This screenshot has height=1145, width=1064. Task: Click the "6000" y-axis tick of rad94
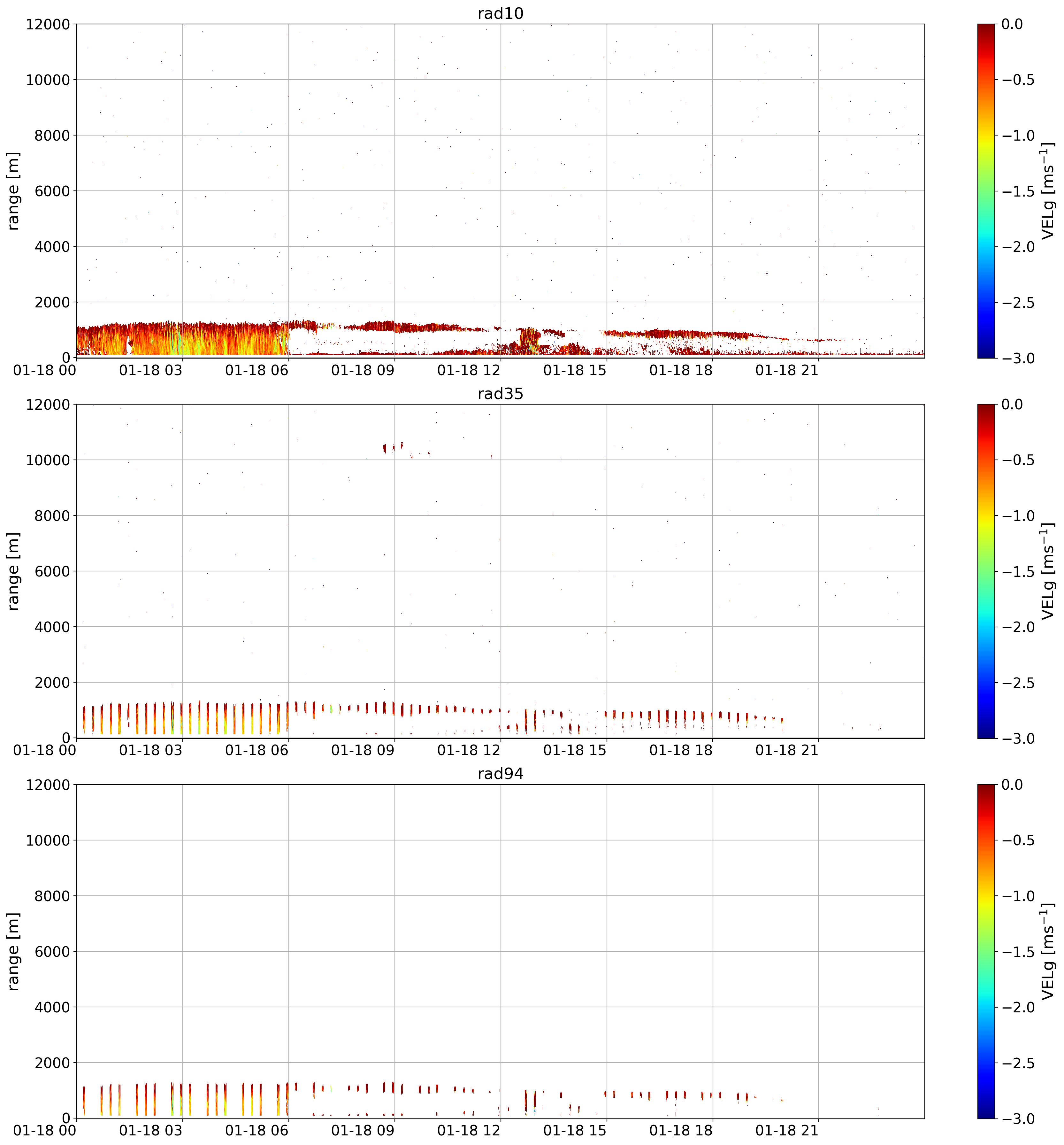(52, 951)
